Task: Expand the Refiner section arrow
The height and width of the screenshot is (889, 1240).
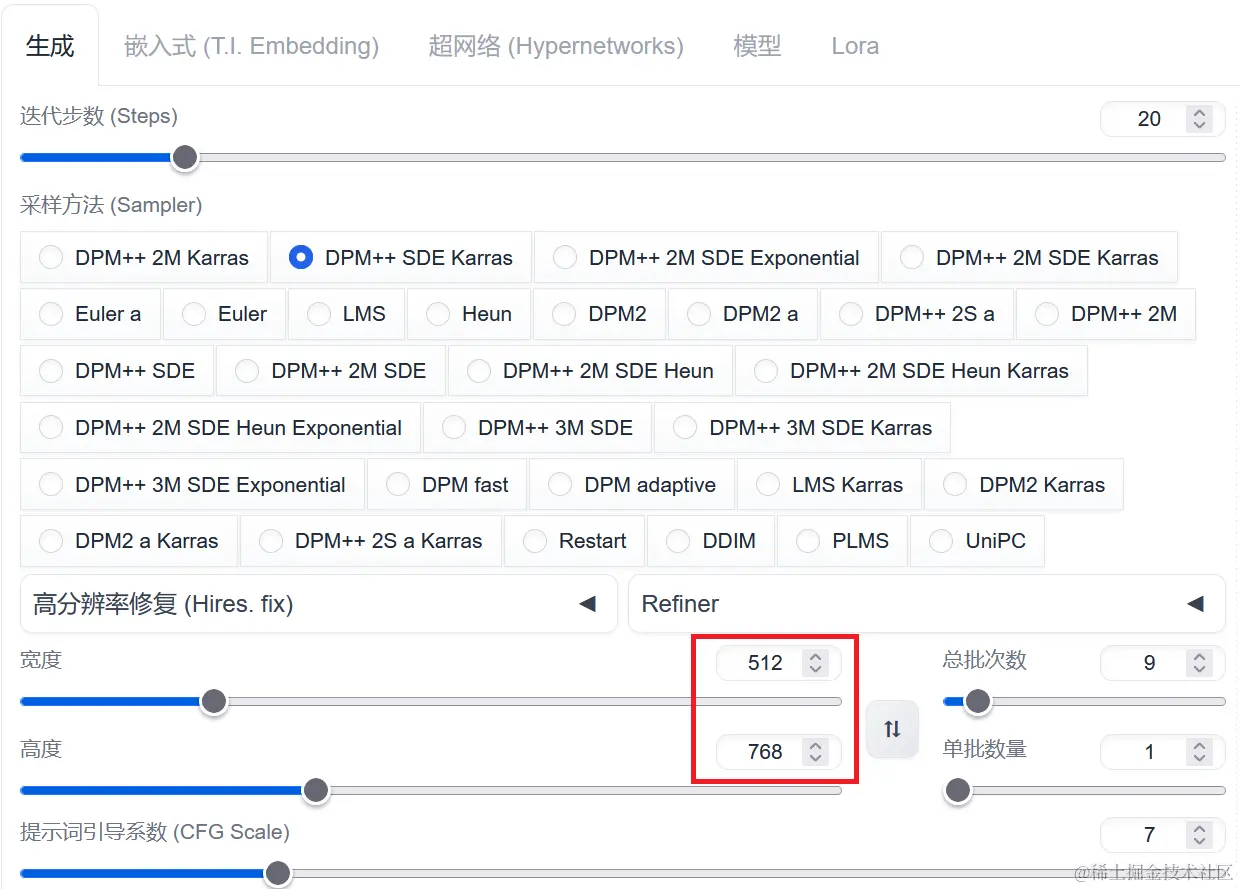Action: tap(1195, 604)
